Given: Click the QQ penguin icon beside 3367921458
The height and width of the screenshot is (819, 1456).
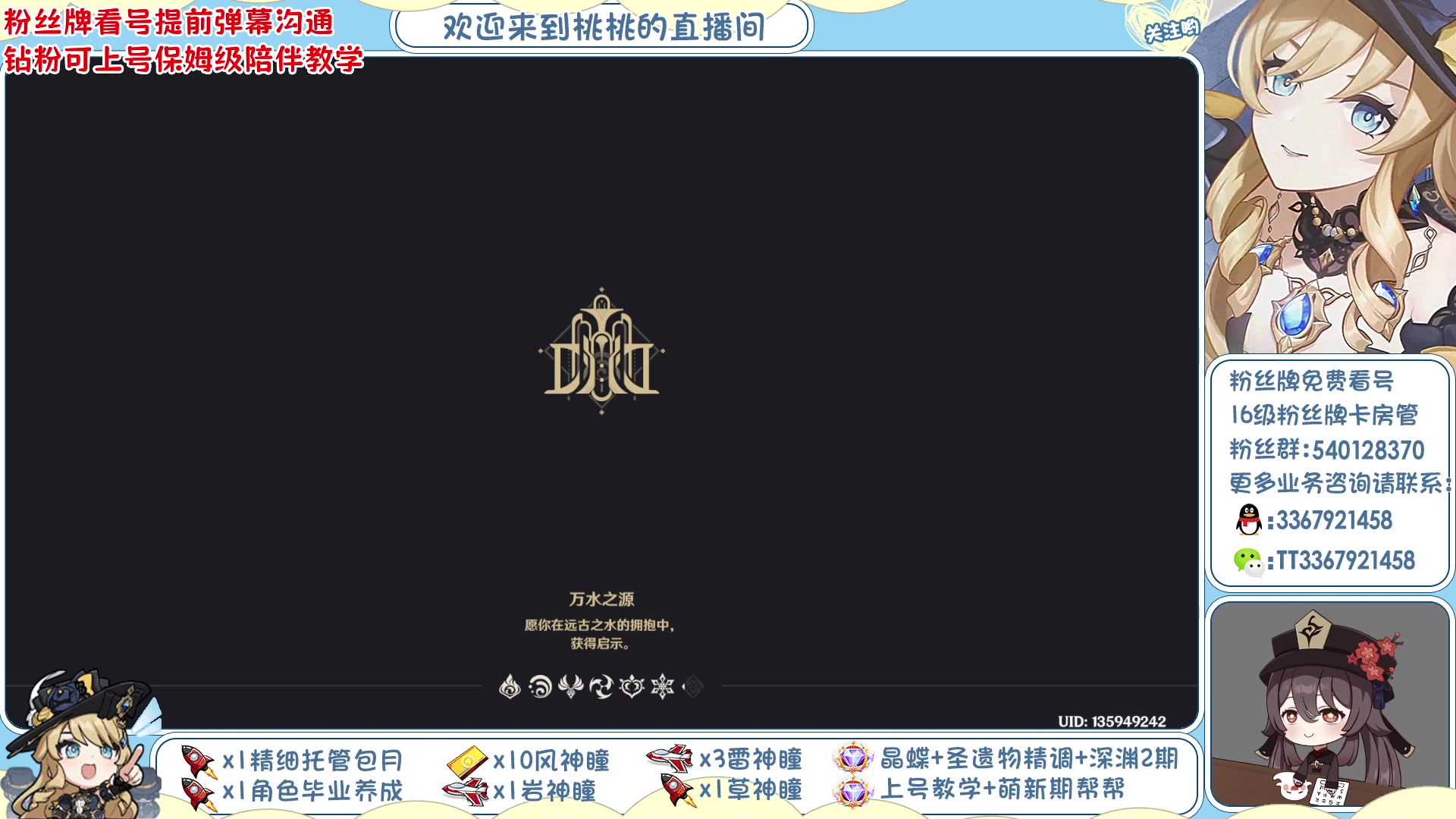Looking at the screenshot, I should pyautogui.click(x=1248, y=520).
